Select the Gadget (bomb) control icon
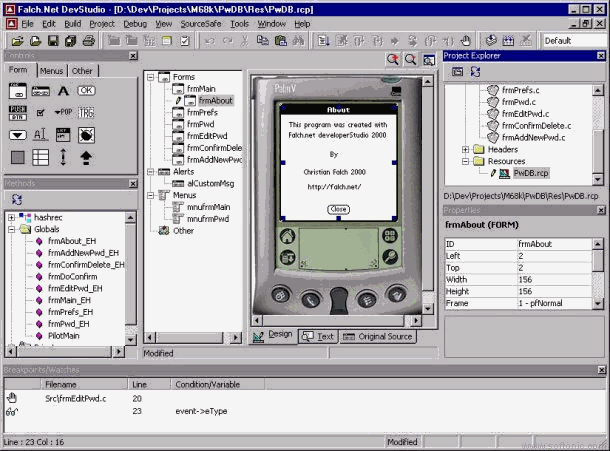Screen dimensions: 610x451 (x=87, y=134)
